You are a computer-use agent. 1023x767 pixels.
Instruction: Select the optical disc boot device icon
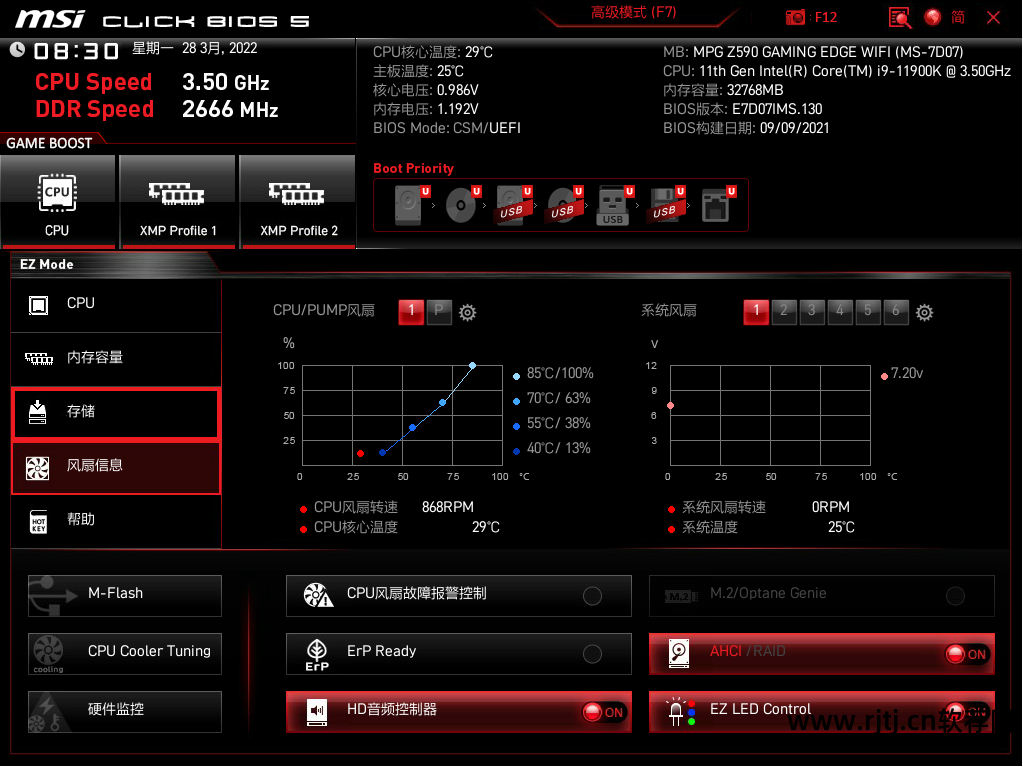click(460, 204)
